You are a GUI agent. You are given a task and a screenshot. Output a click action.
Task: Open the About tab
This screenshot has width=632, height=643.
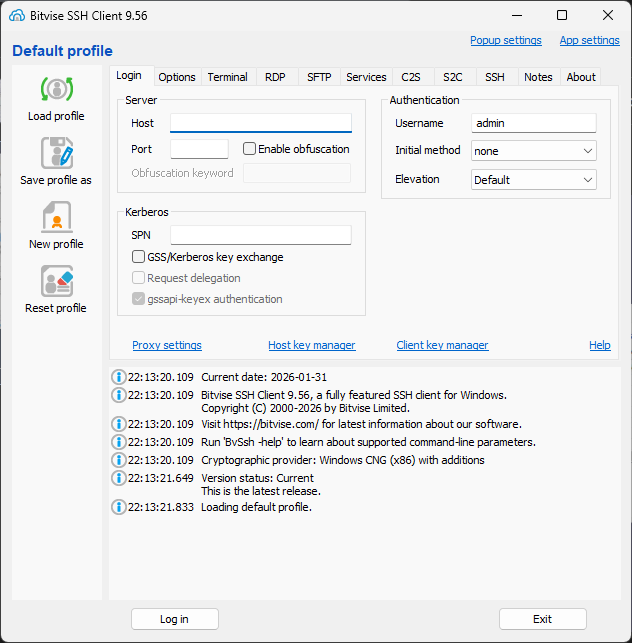581,77
